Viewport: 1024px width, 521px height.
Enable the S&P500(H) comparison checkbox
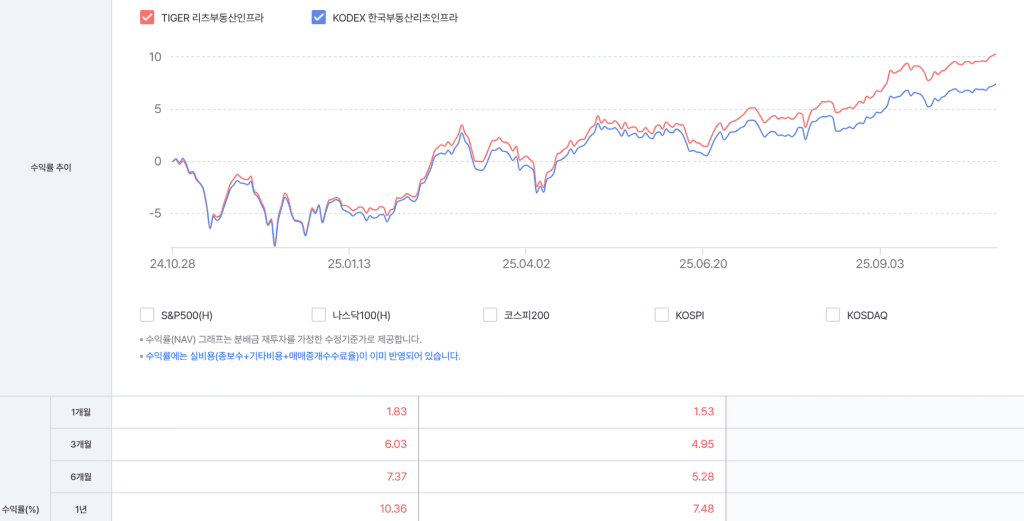tap(148, 315)
